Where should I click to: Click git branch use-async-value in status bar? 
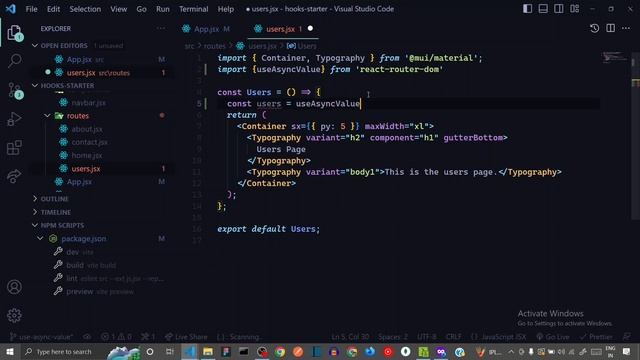[x=42, y=337]
